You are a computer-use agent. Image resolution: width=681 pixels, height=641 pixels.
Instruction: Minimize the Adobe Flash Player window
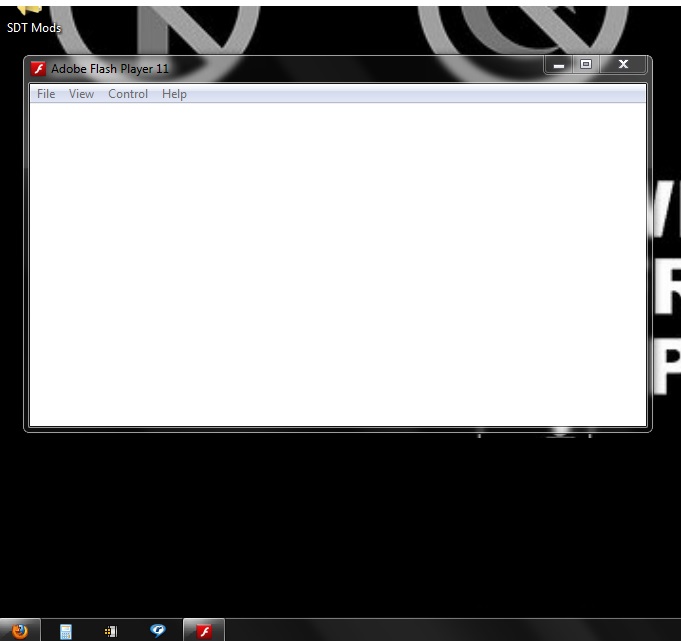point(559,65)
